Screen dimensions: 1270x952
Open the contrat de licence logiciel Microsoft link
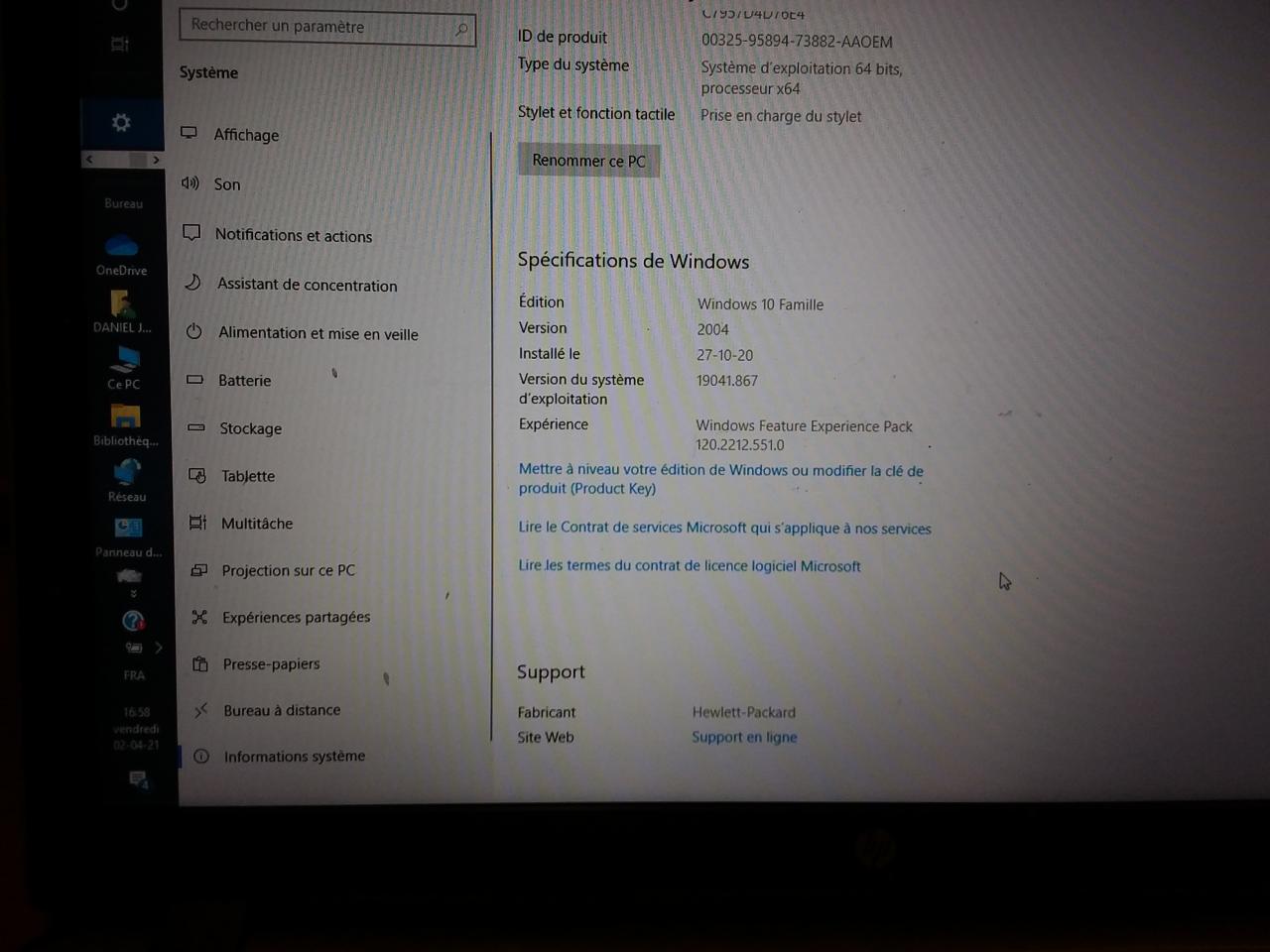[x=690, y=566]
